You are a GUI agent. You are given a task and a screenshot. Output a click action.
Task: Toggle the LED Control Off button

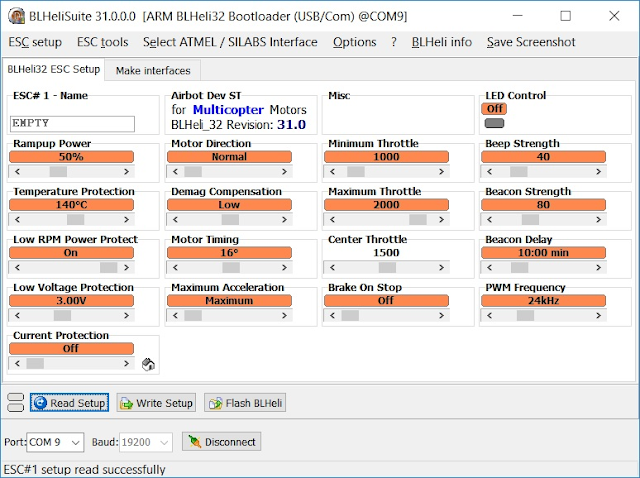494,109
